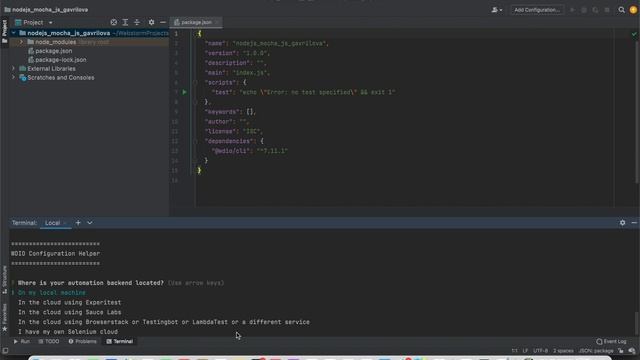Click Select Opened File target icon
Viewport: 640px width, 360px height.
pos(114,22)
